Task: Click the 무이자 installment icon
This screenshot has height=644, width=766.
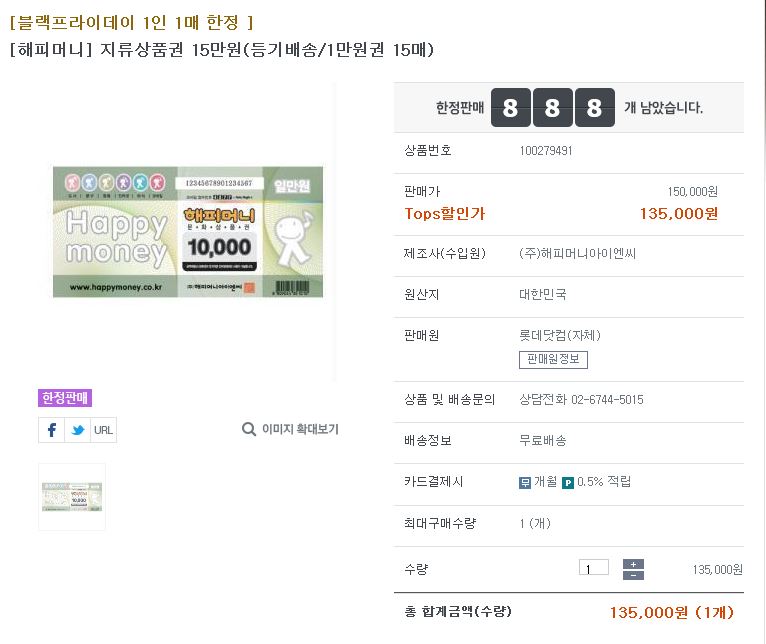Action: click(x=525, y=482)
